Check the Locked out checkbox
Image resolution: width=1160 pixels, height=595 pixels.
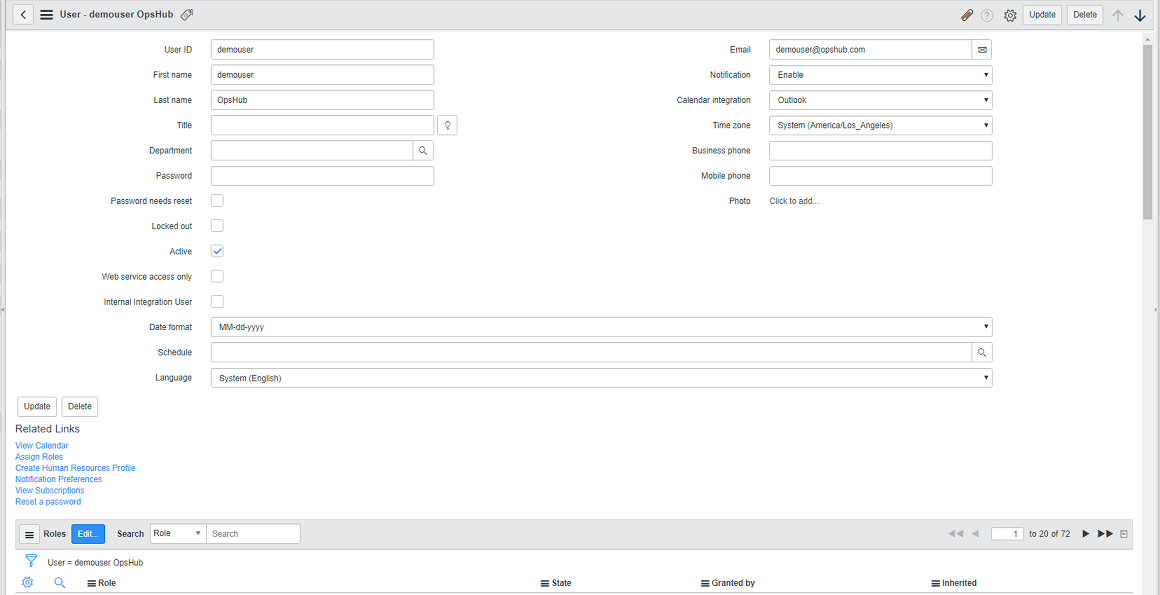(x=217, y=226)
